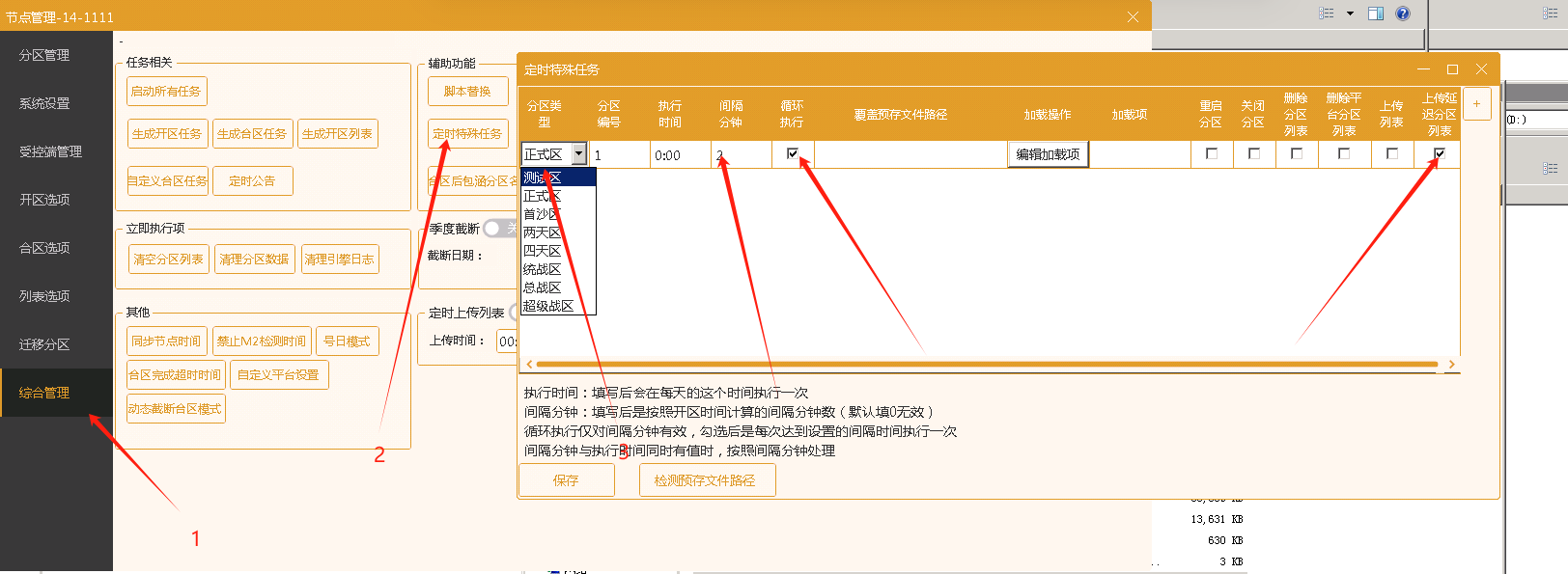Click the 分区编号 field showing 1
Viewport: 1568px width, 574px height.
tap(620, 154)
